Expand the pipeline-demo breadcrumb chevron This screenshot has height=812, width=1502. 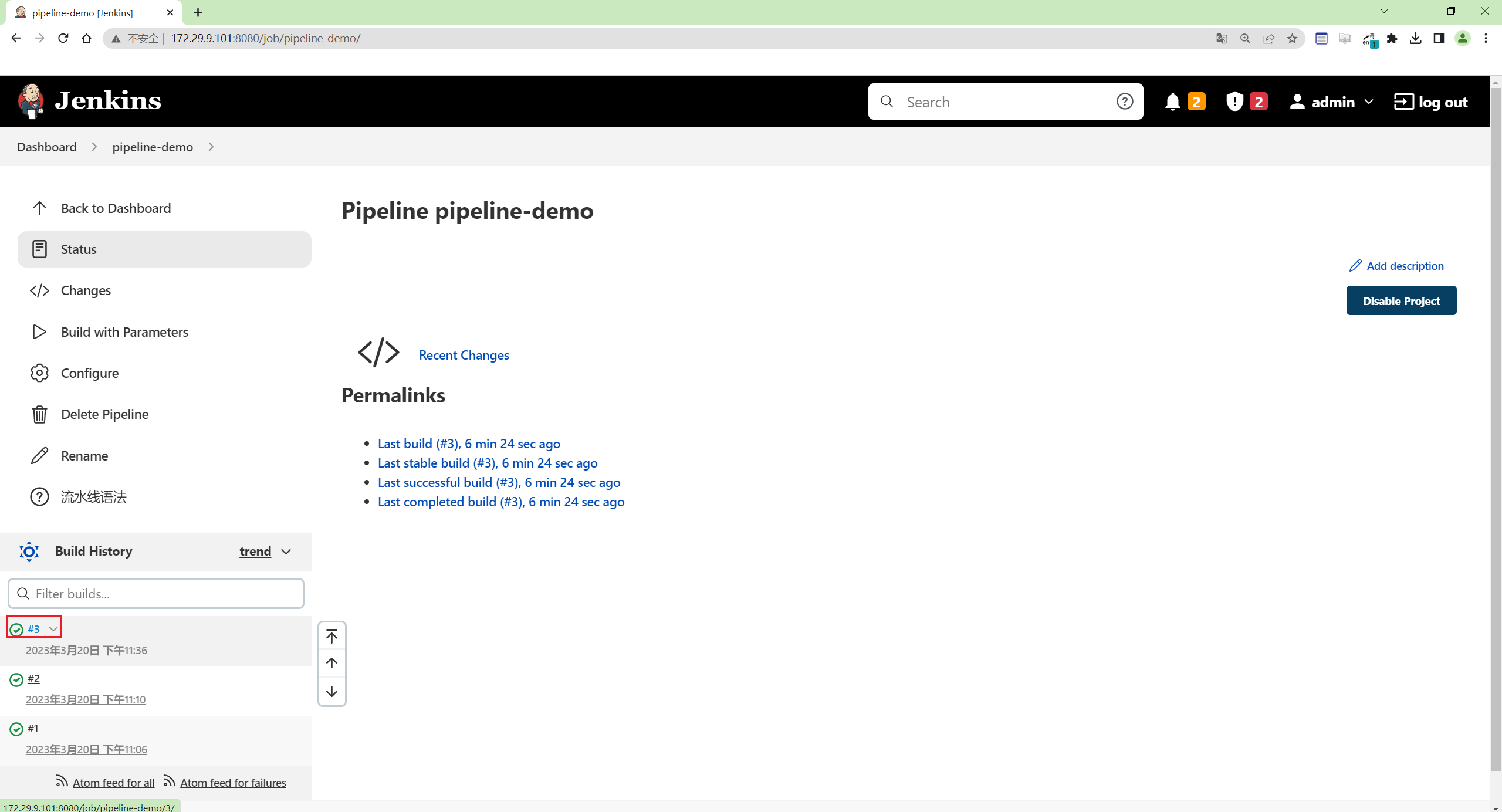coord(211,147)
